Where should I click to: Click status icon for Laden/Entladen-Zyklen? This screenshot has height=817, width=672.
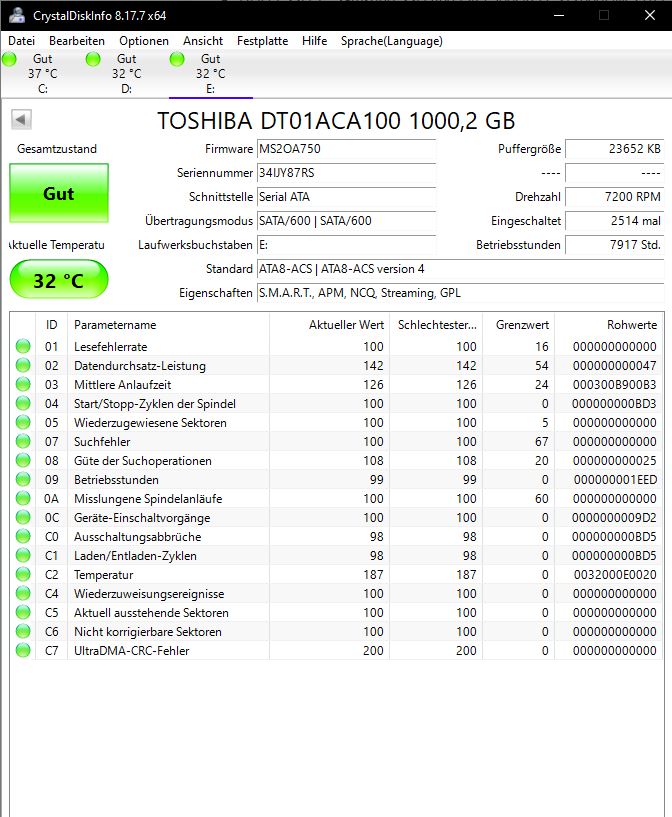[23, 555]
